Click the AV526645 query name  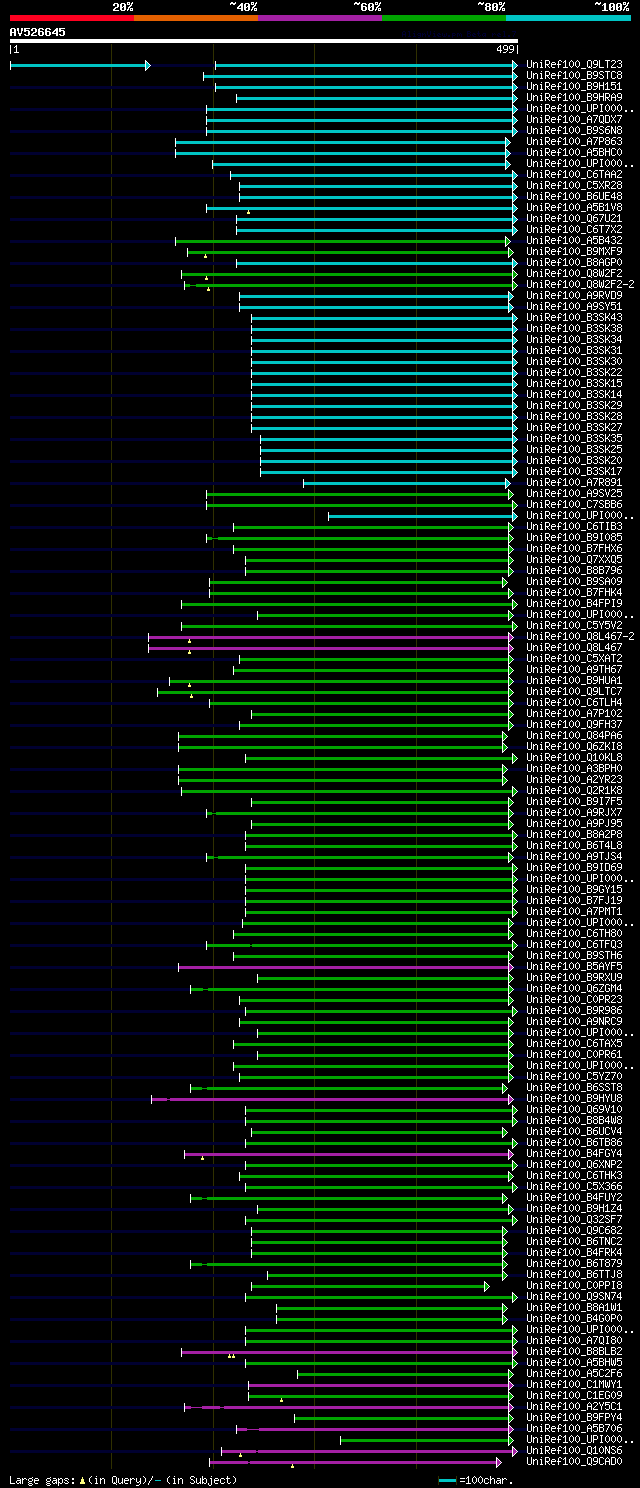38,32
